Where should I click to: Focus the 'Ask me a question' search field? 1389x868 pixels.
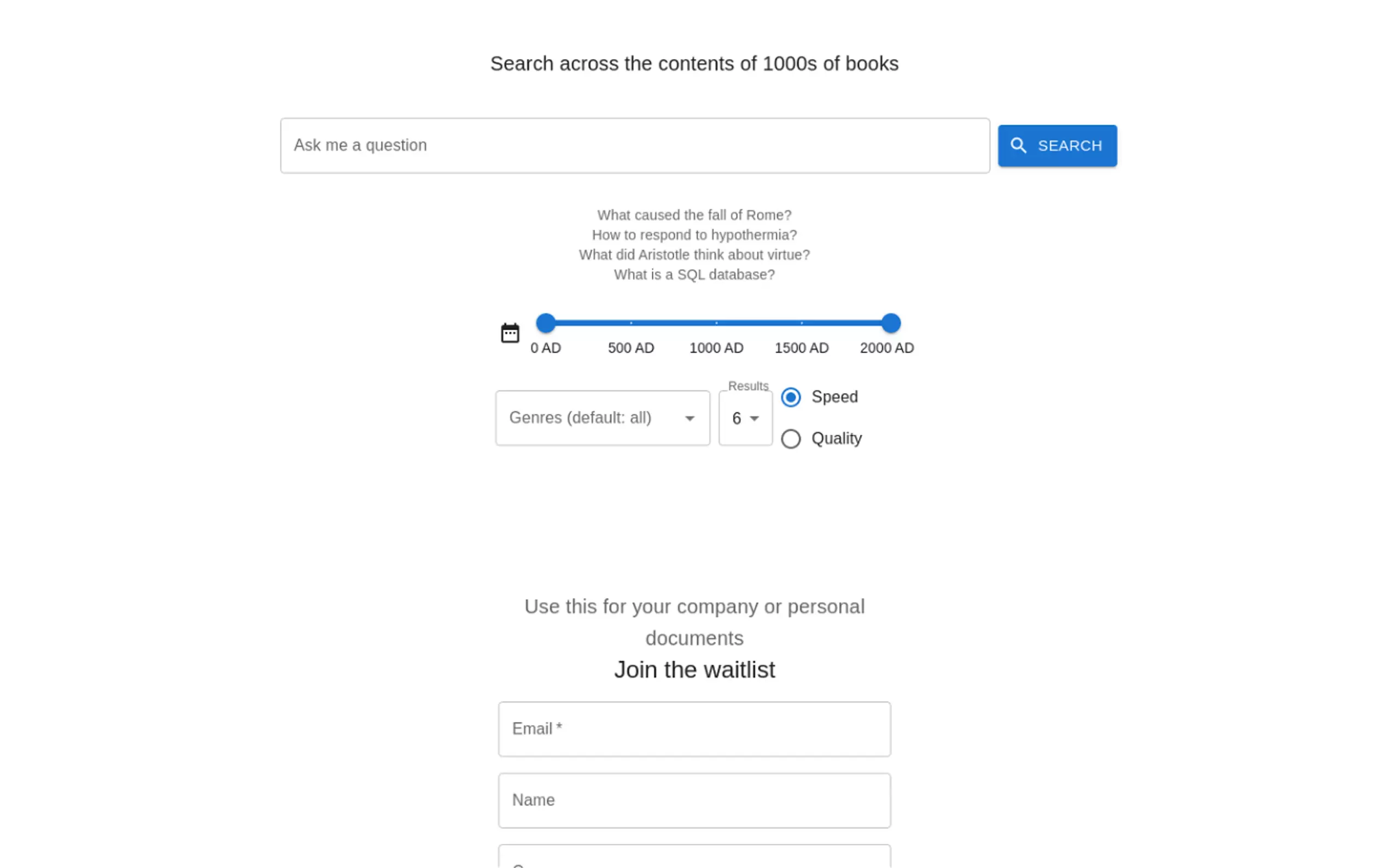(634, 146)
